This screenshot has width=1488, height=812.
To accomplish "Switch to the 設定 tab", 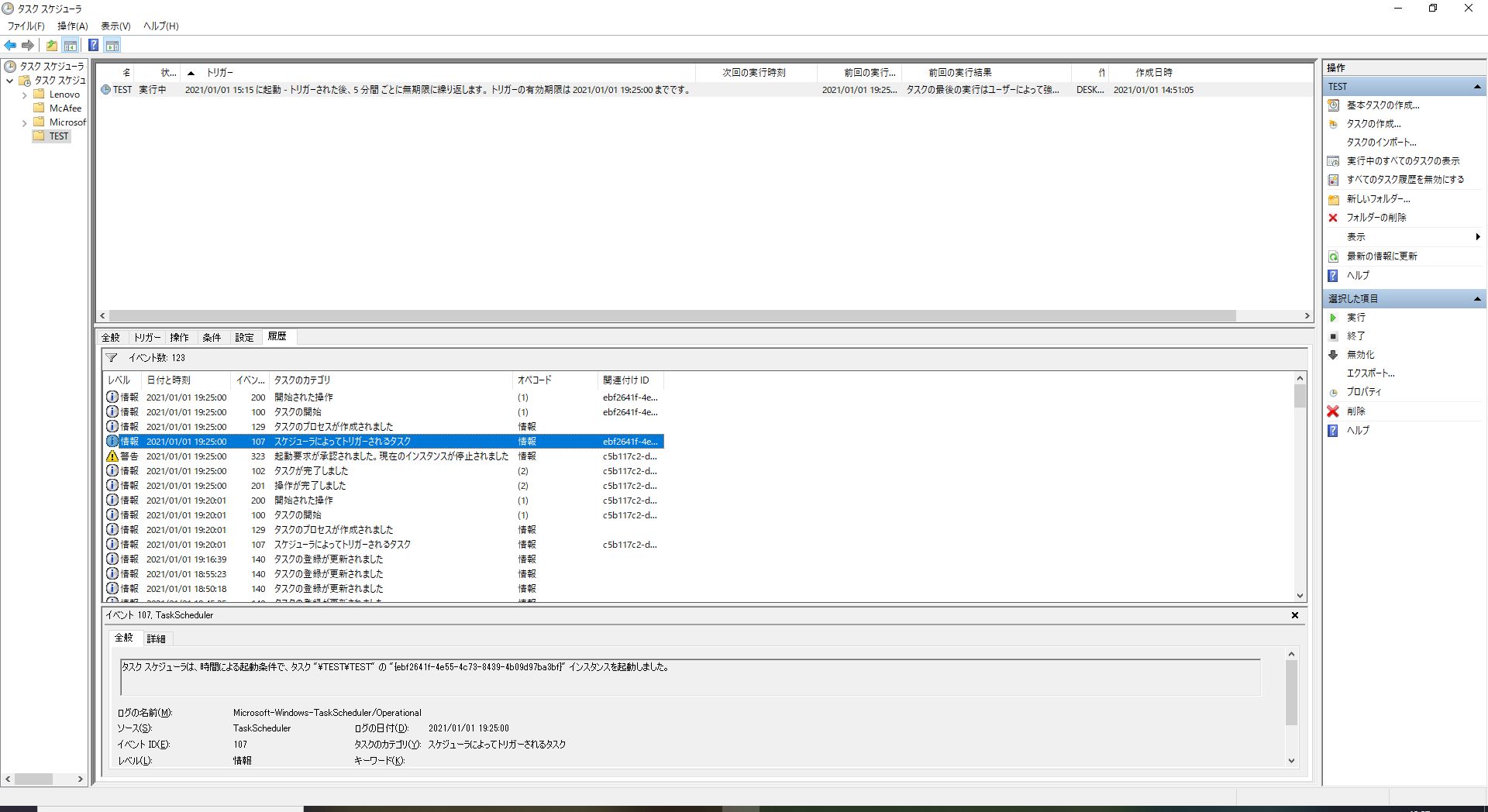I will [x=244, y=338].
